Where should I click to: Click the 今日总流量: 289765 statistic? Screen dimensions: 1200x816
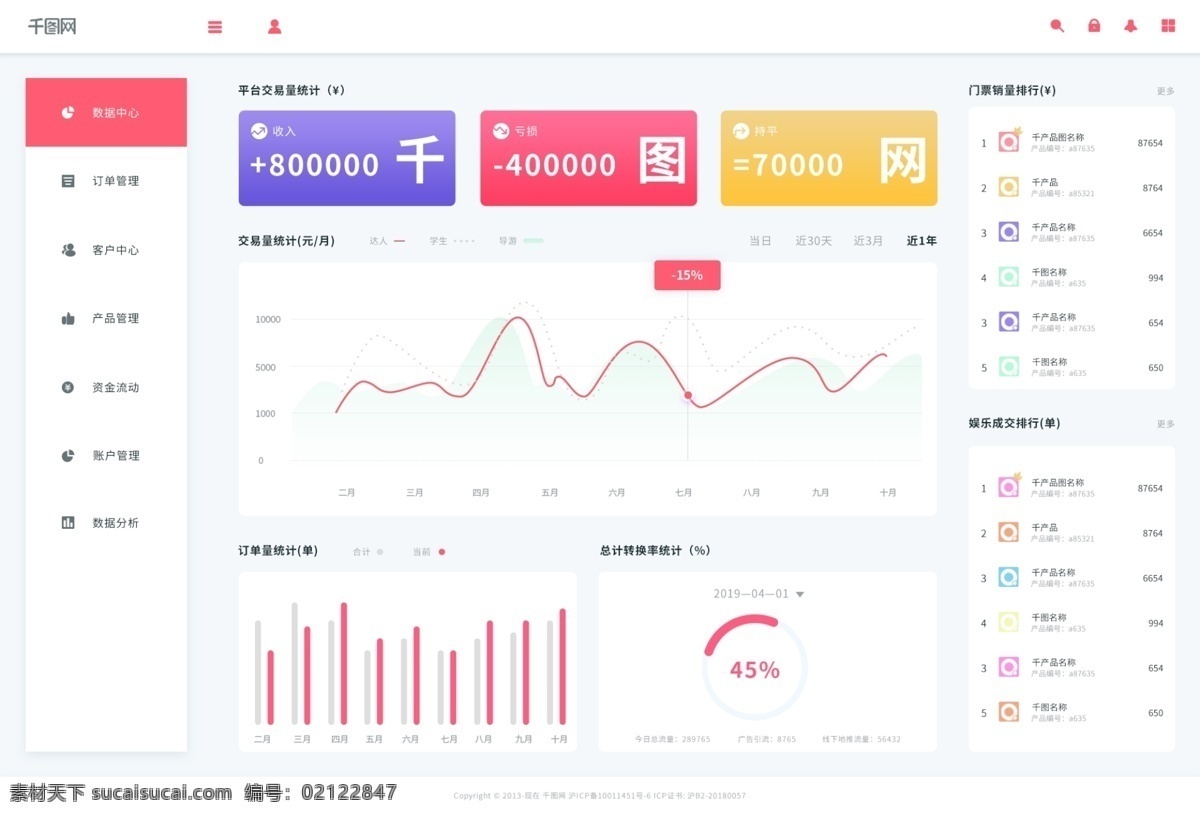[673, 740]
